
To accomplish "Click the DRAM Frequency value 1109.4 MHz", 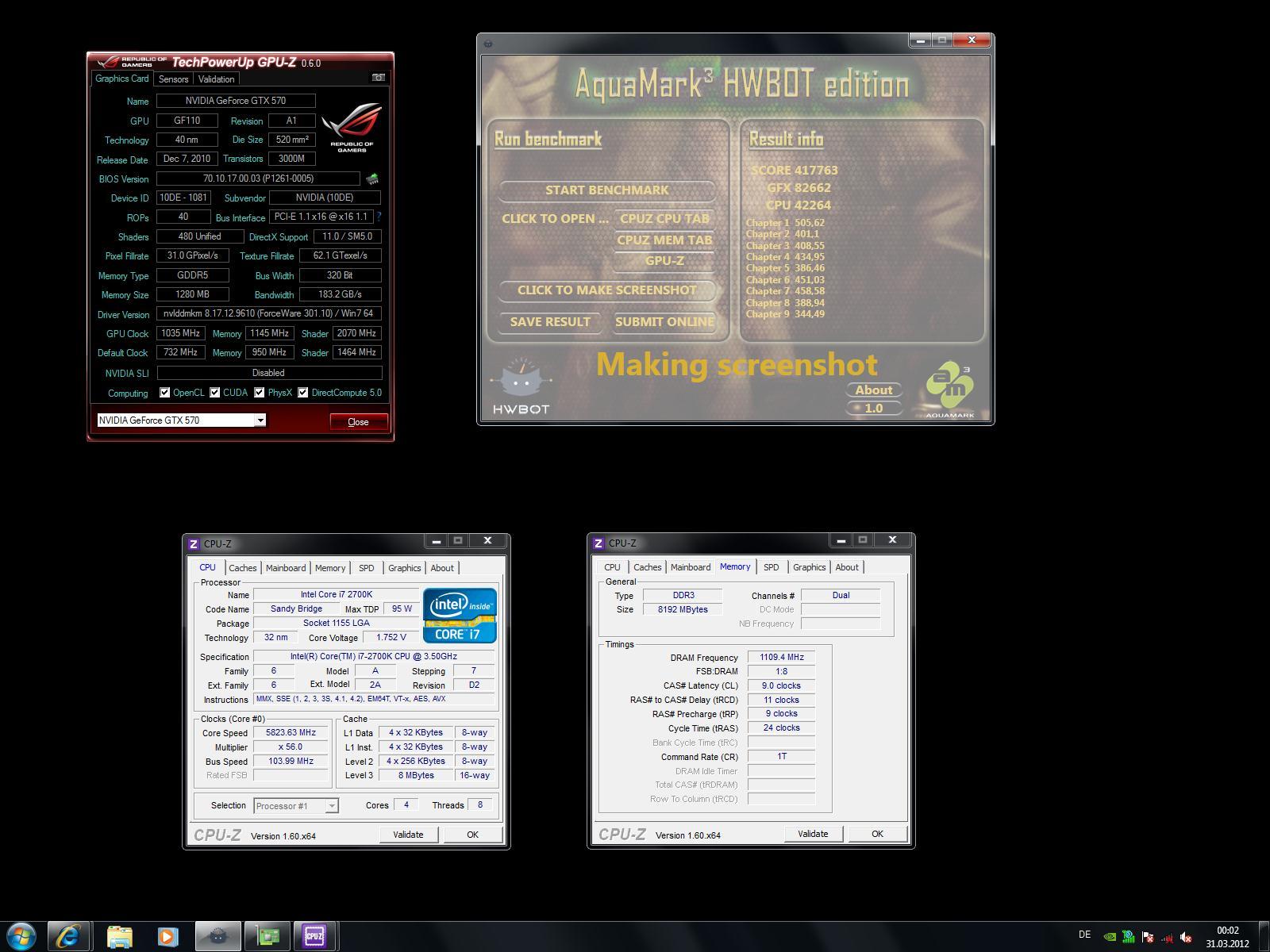I will 781,657.
